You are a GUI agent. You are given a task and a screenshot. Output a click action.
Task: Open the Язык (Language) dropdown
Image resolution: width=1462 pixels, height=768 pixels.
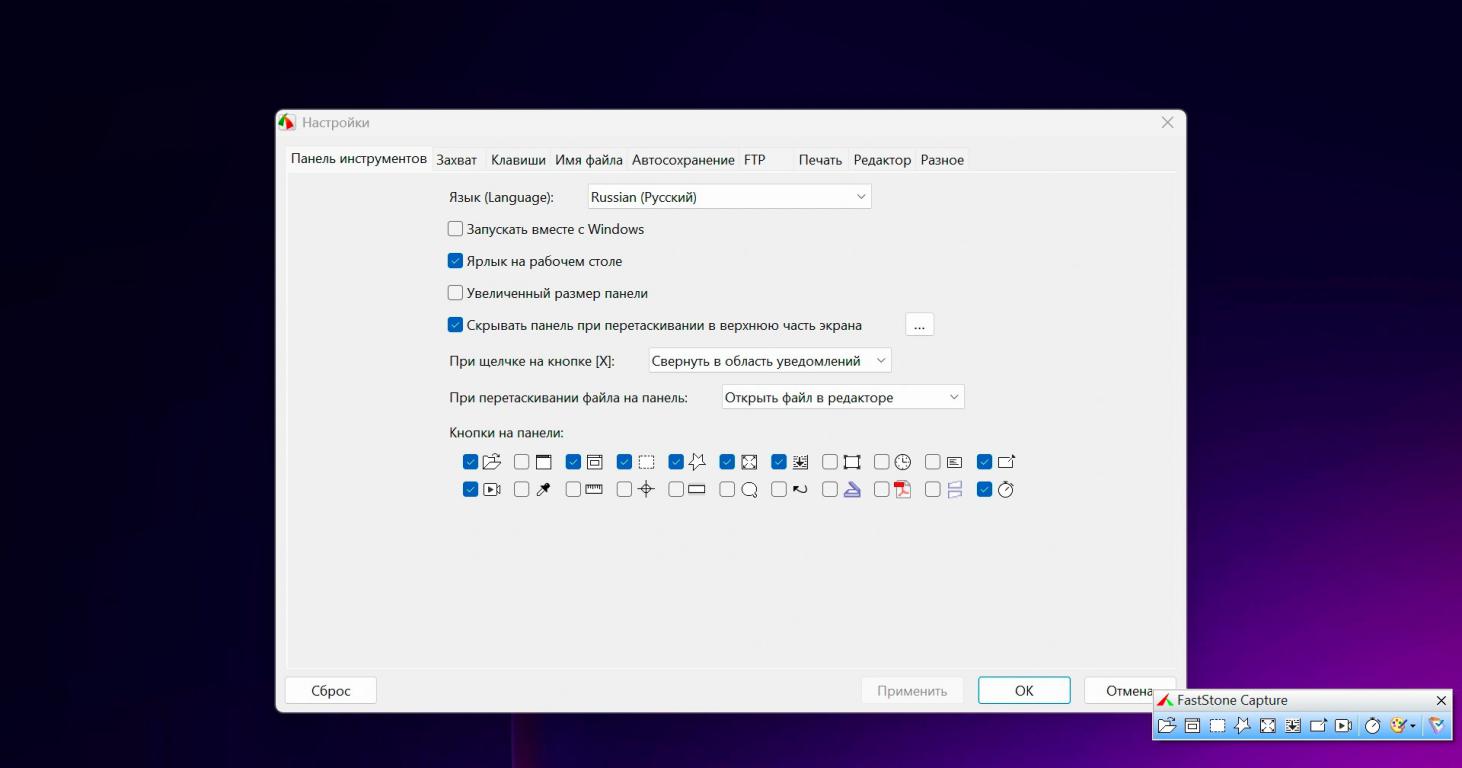click(729, 197)
